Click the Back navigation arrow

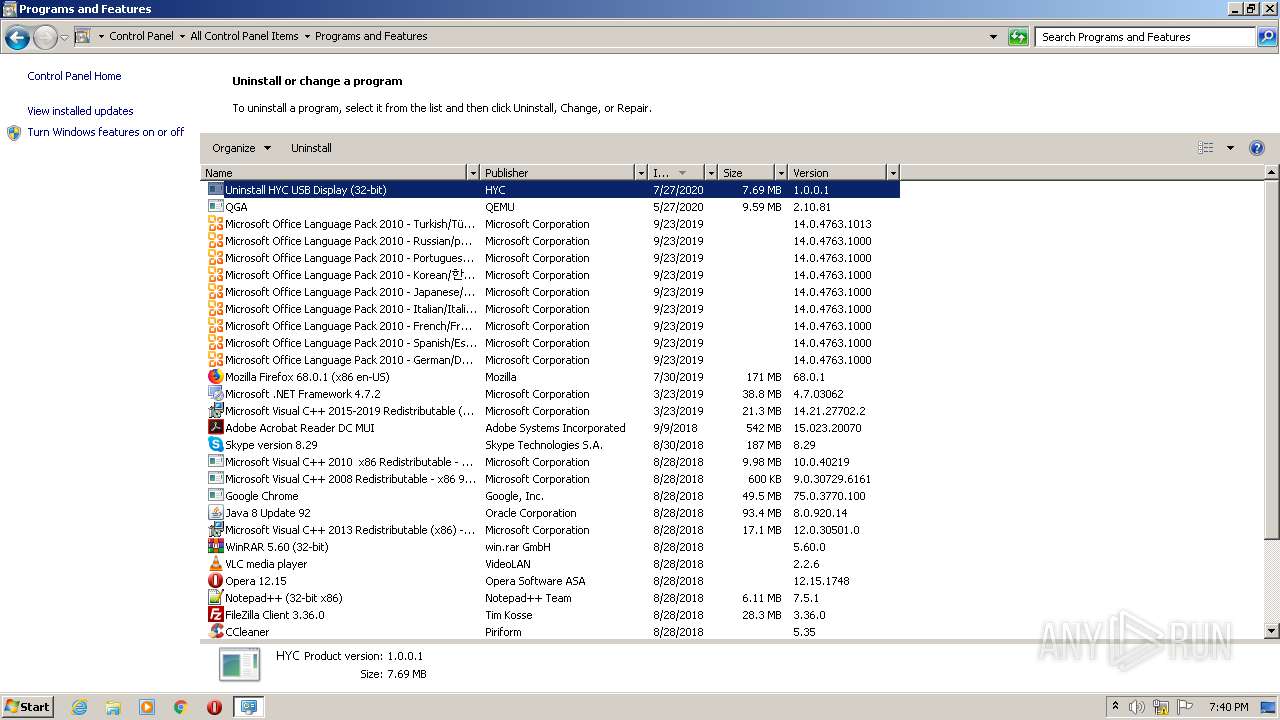point(17,38)
